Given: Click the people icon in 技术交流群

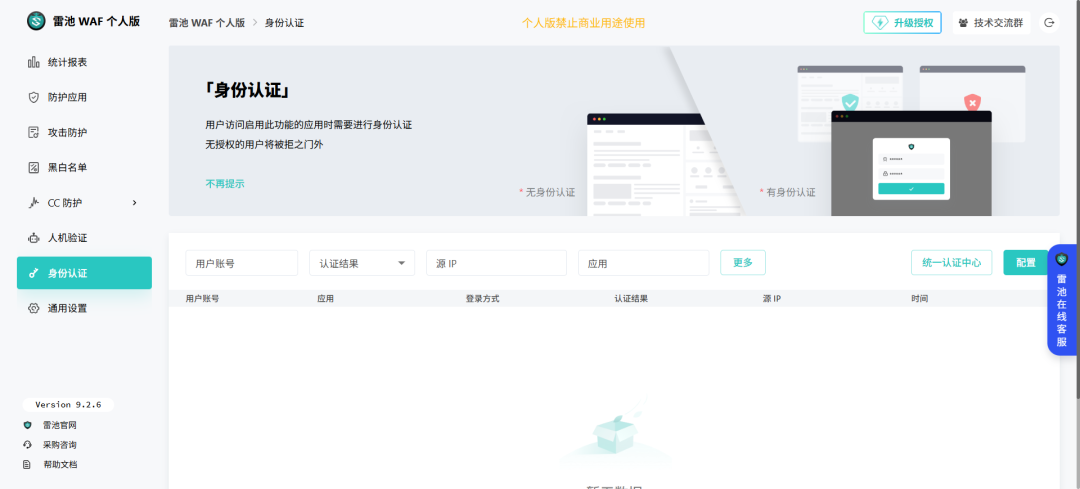Looking at the screenshot, I should pos(964,23).
